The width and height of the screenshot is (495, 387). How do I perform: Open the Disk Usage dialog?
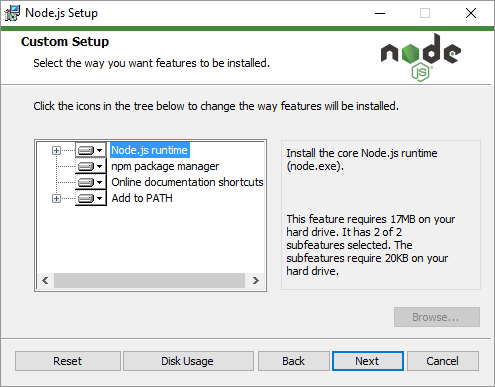[x=188, y=361]
